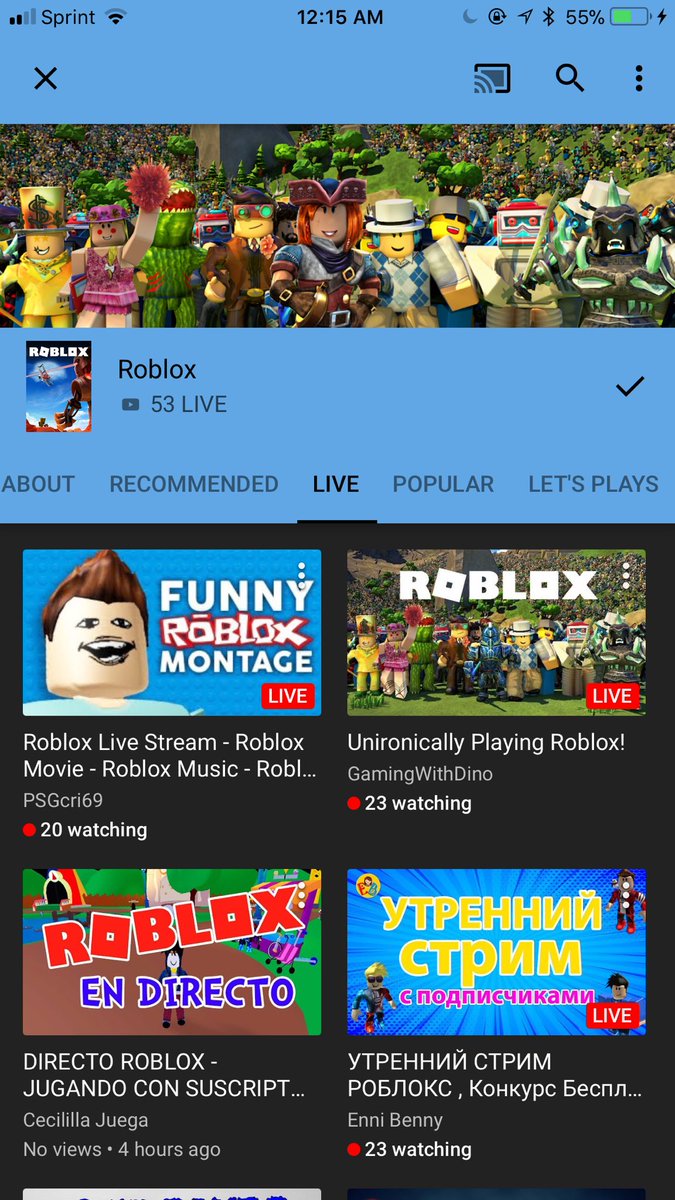Open the top bar overflow menu
The height and width of the screenshot is (1200, 675).
pos(639,78)
